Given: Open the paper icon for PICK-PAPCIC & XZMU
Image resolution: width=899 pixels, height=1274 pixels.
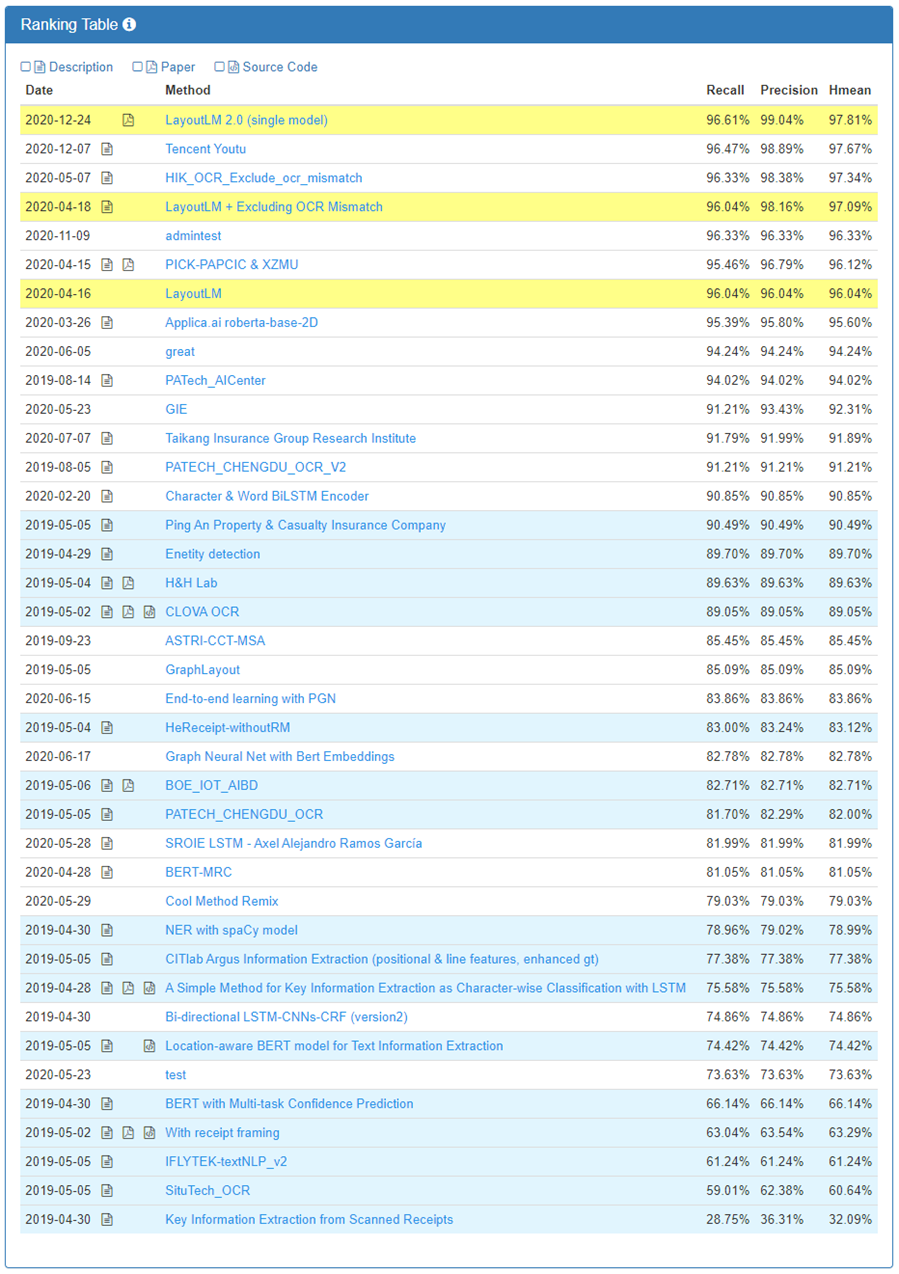Looking at the screenshot, I should point(128,265).
